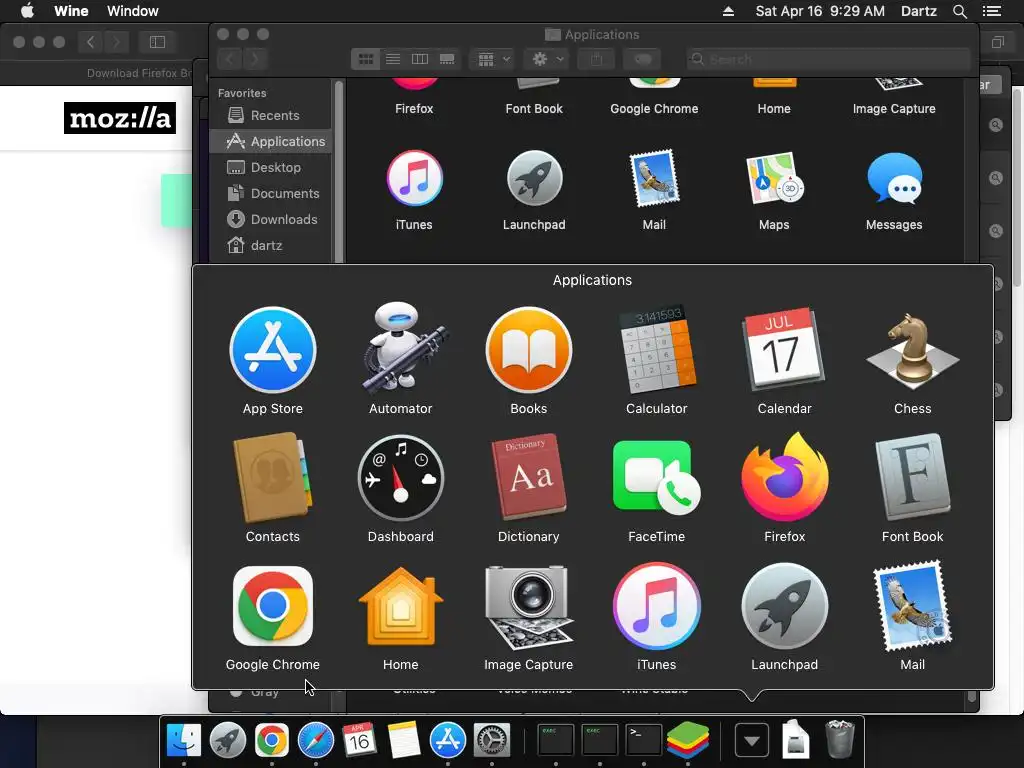1024x768 pixels.
Task: Open Calendar from the Dock
Action: click(x=360, y=740)
